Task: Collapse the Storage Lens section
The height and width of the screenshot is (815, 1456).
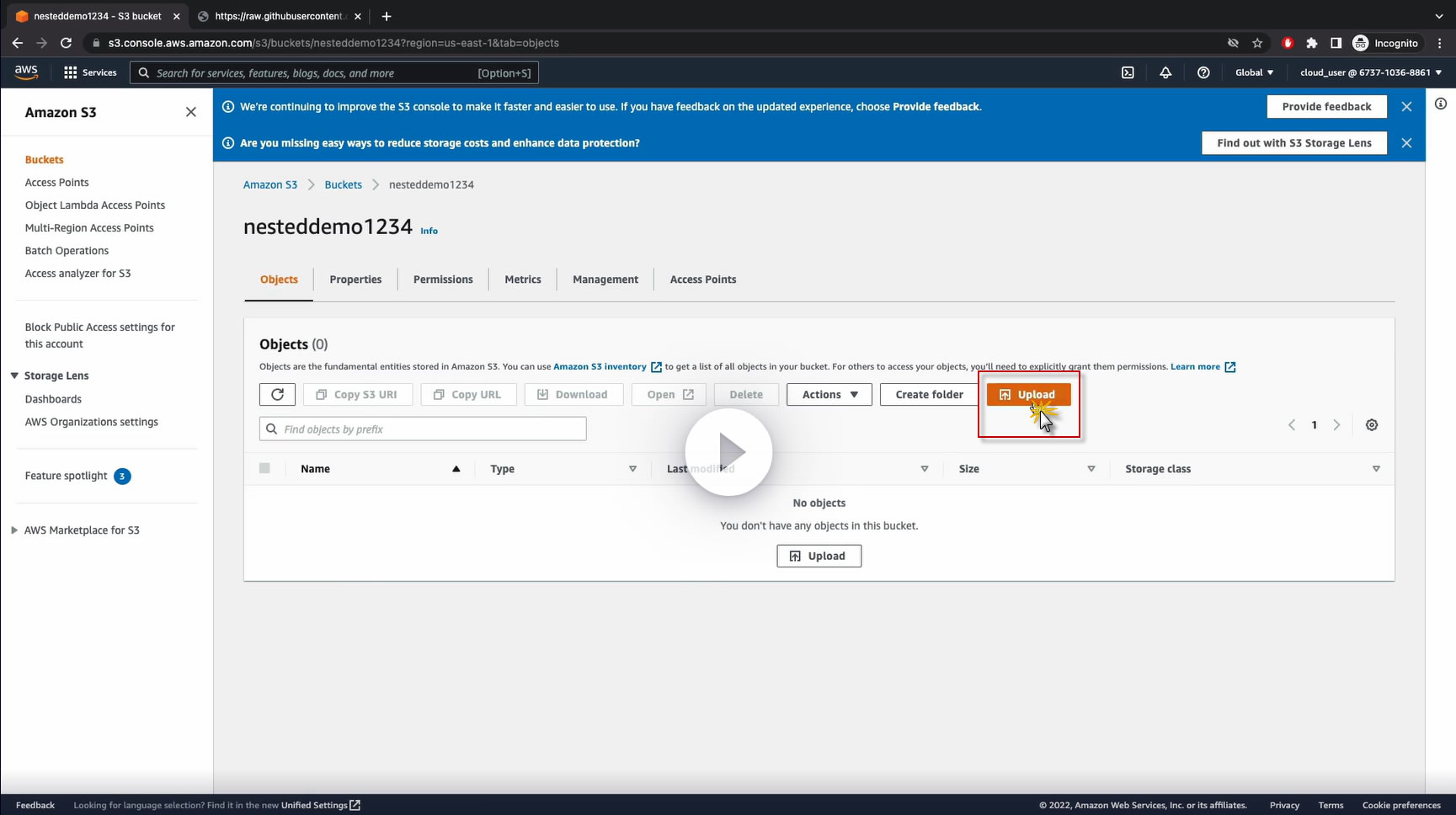Action: point(14,376)
